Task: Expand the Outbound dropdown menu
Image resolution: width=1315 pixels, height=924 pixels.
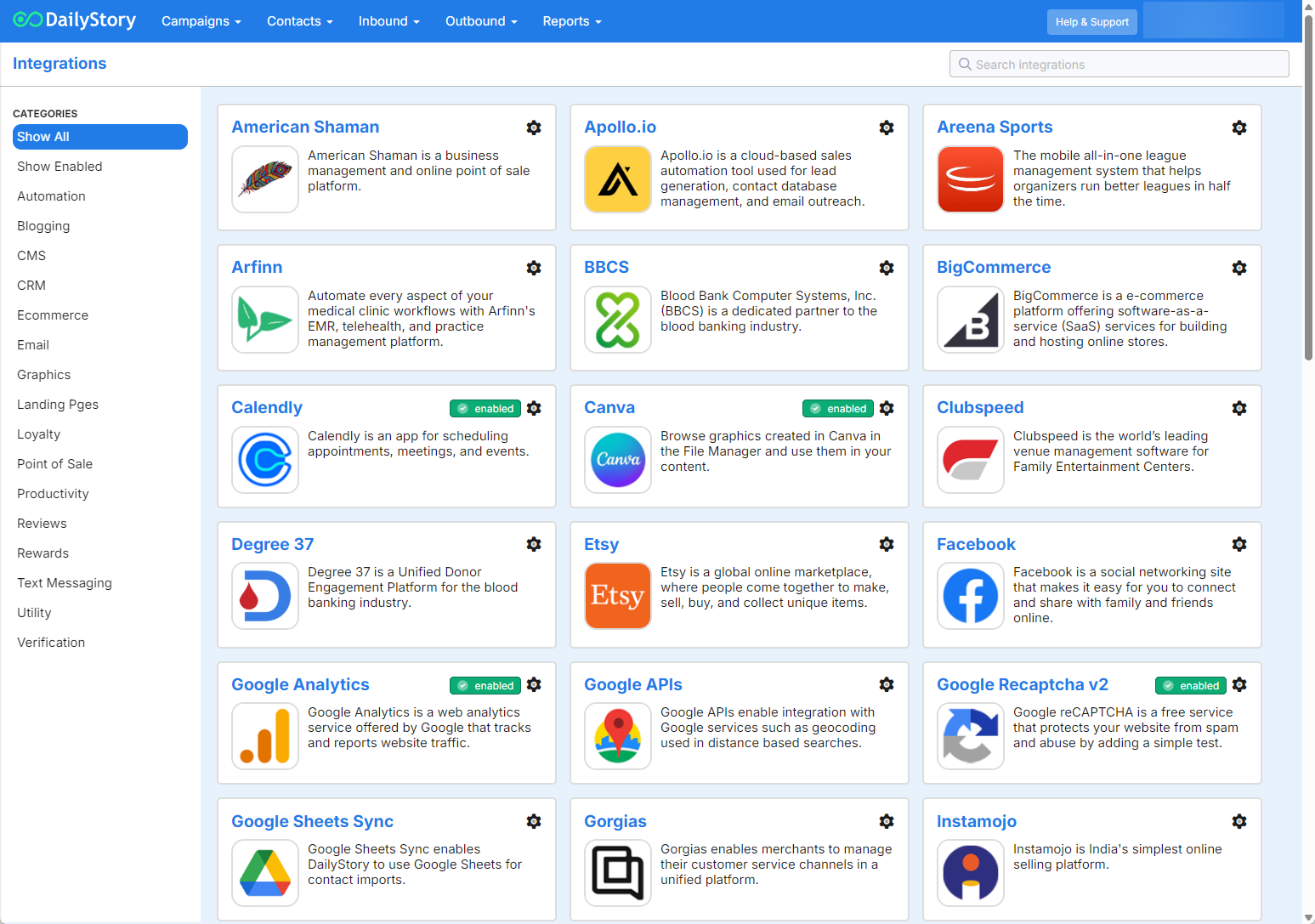Action: coord(482,21)
